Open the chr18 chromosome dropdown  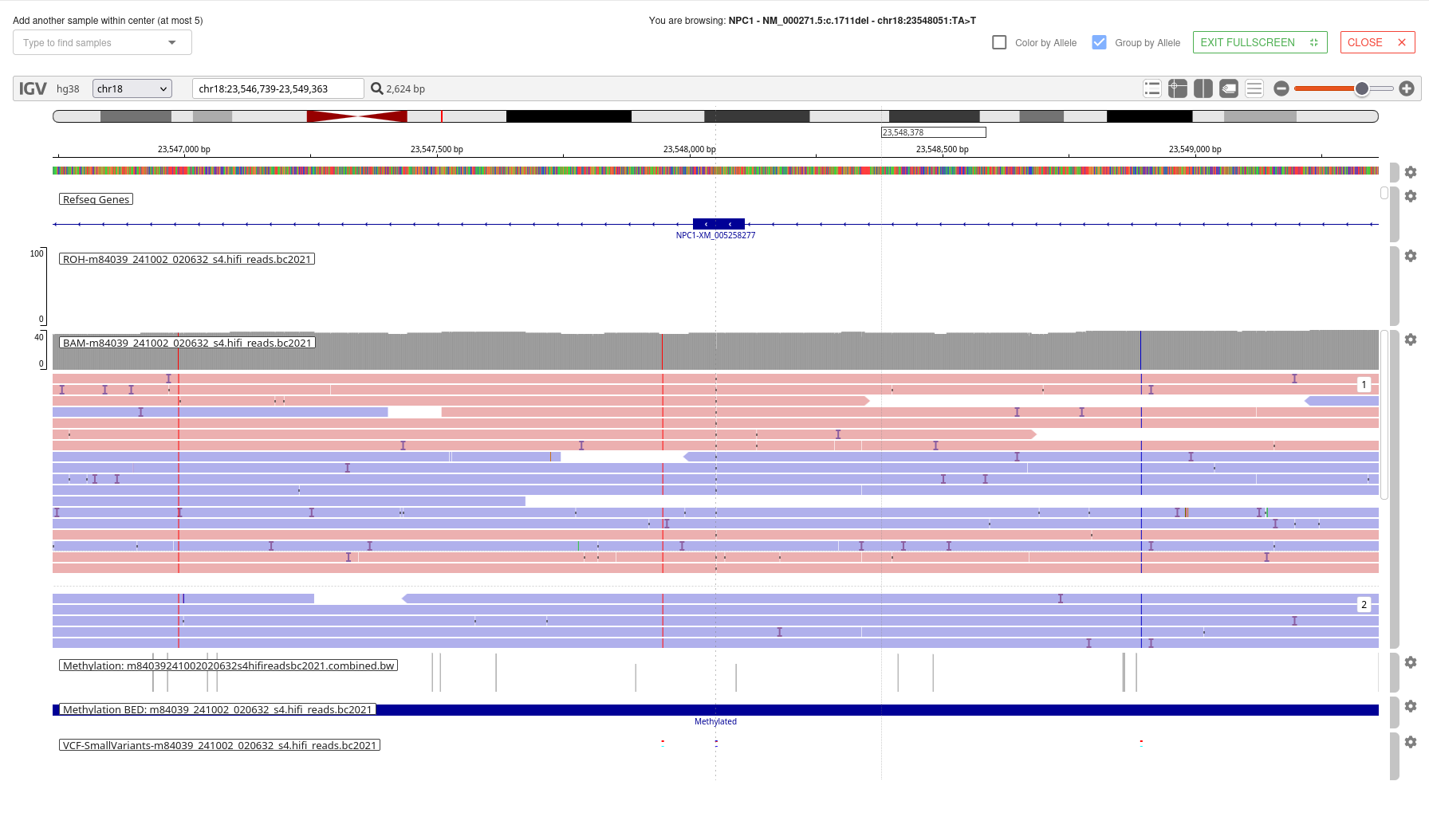[132, 88]
